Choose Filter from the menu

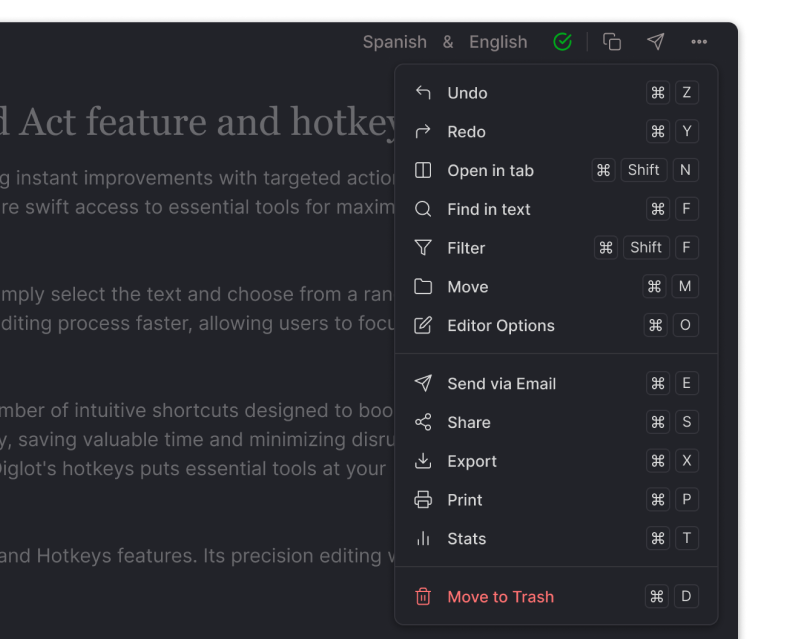tap(556, 247)
